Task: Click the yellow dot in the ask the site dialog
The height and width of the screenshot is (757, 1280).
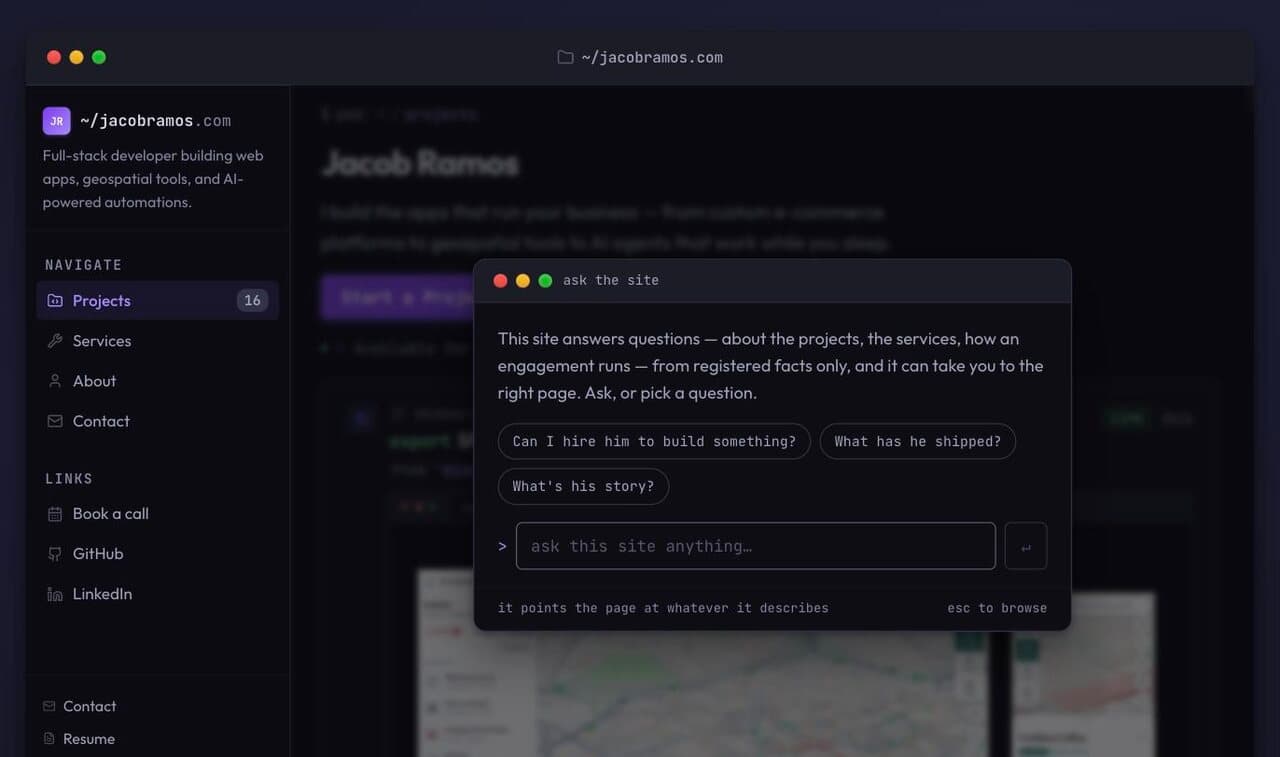Action: (x=523, y=281)
